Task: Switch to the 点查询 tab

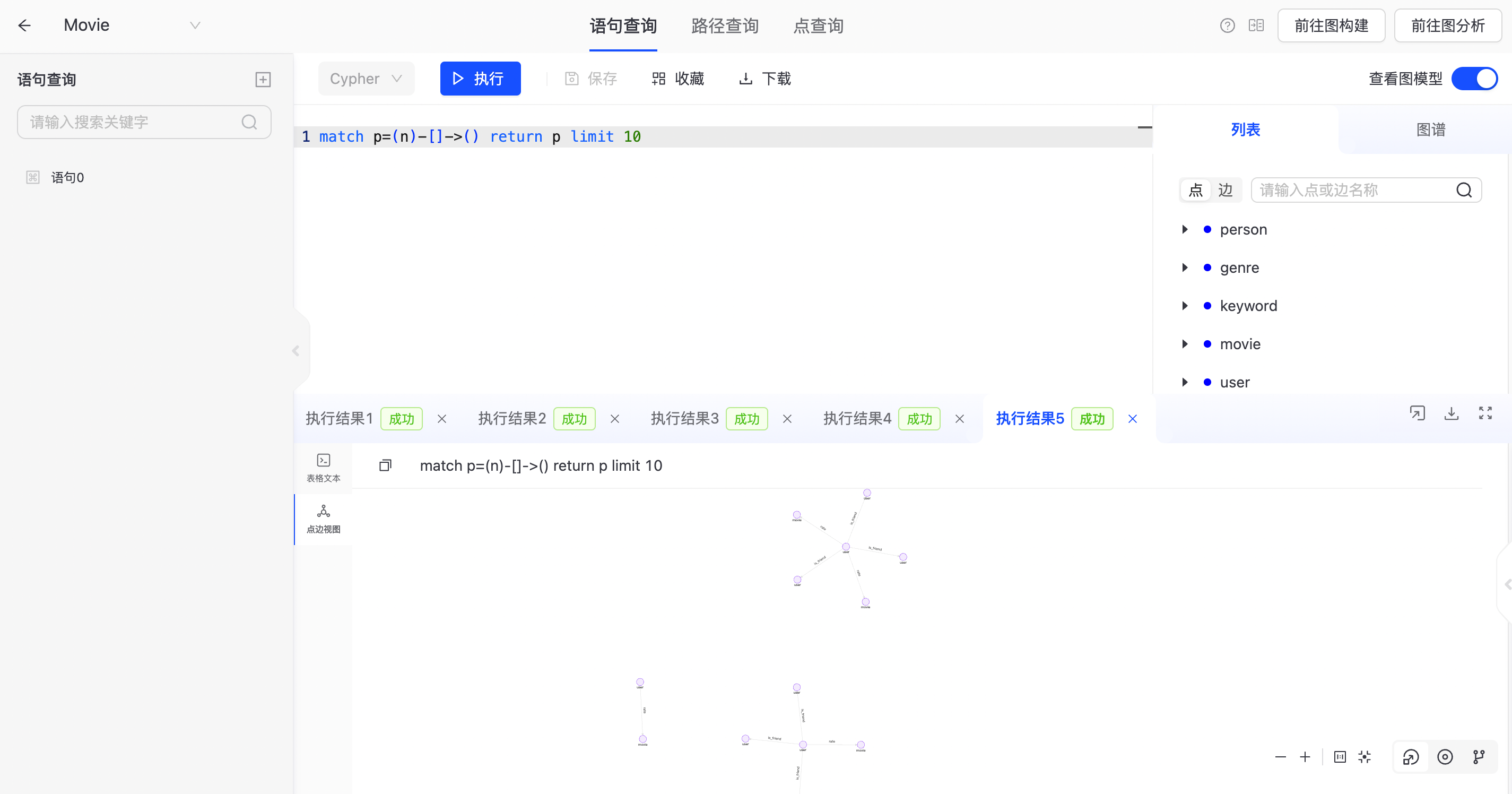Action: point(818,26)
